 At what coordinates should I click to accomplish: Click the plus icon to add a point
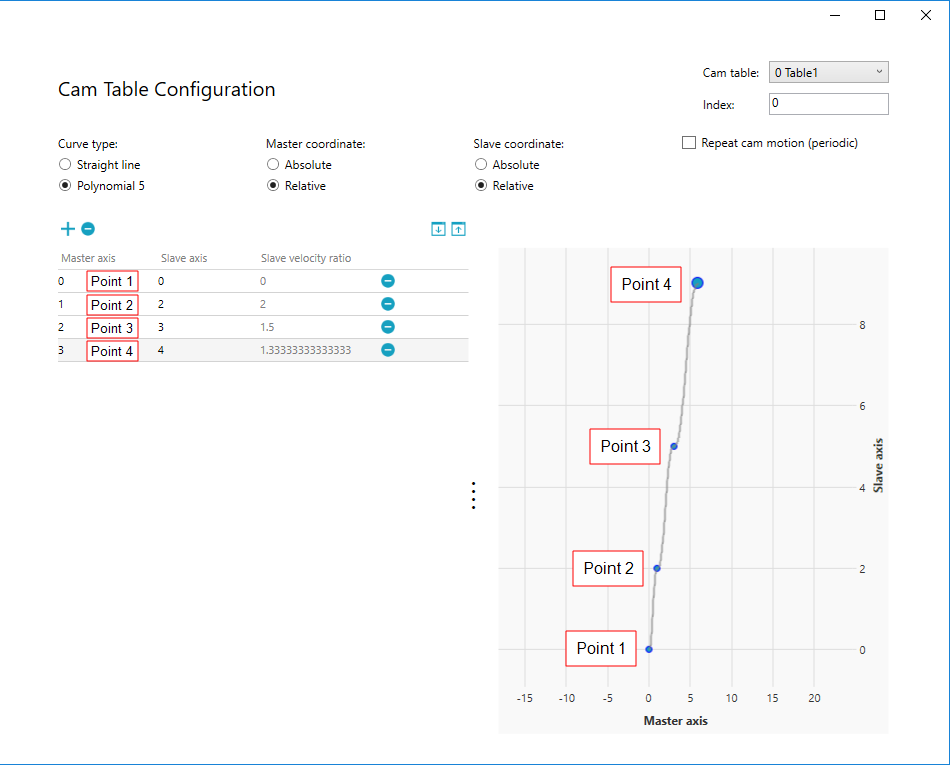coord(67,229)
